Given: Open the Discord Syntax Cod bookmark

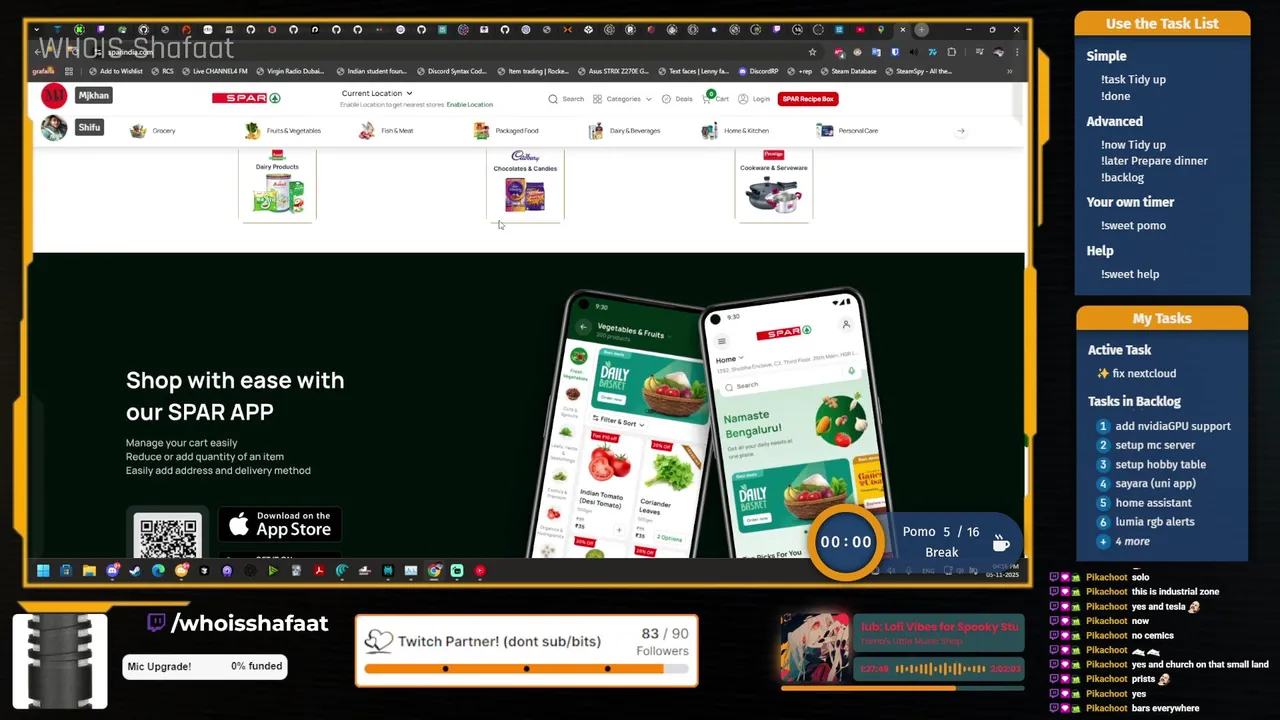Looking at the screenshot, I should click(x=451, y=71).
